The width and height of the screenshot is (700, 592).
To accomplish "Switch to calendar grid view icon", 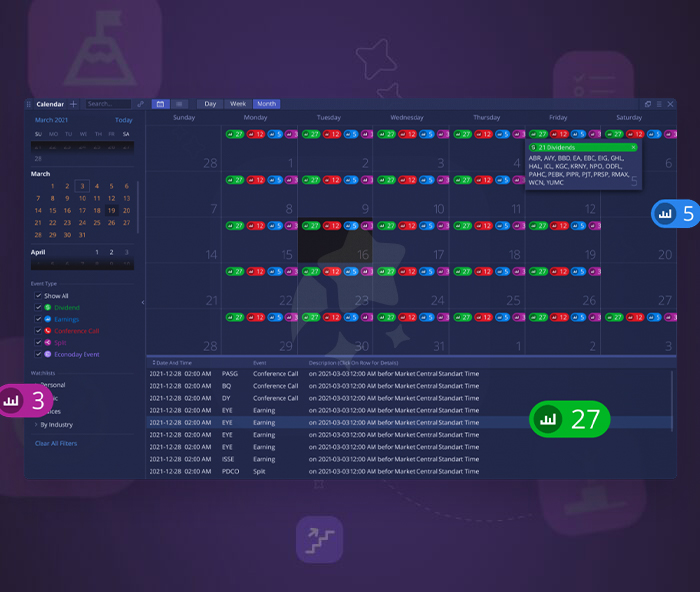I will pos(160,104).
